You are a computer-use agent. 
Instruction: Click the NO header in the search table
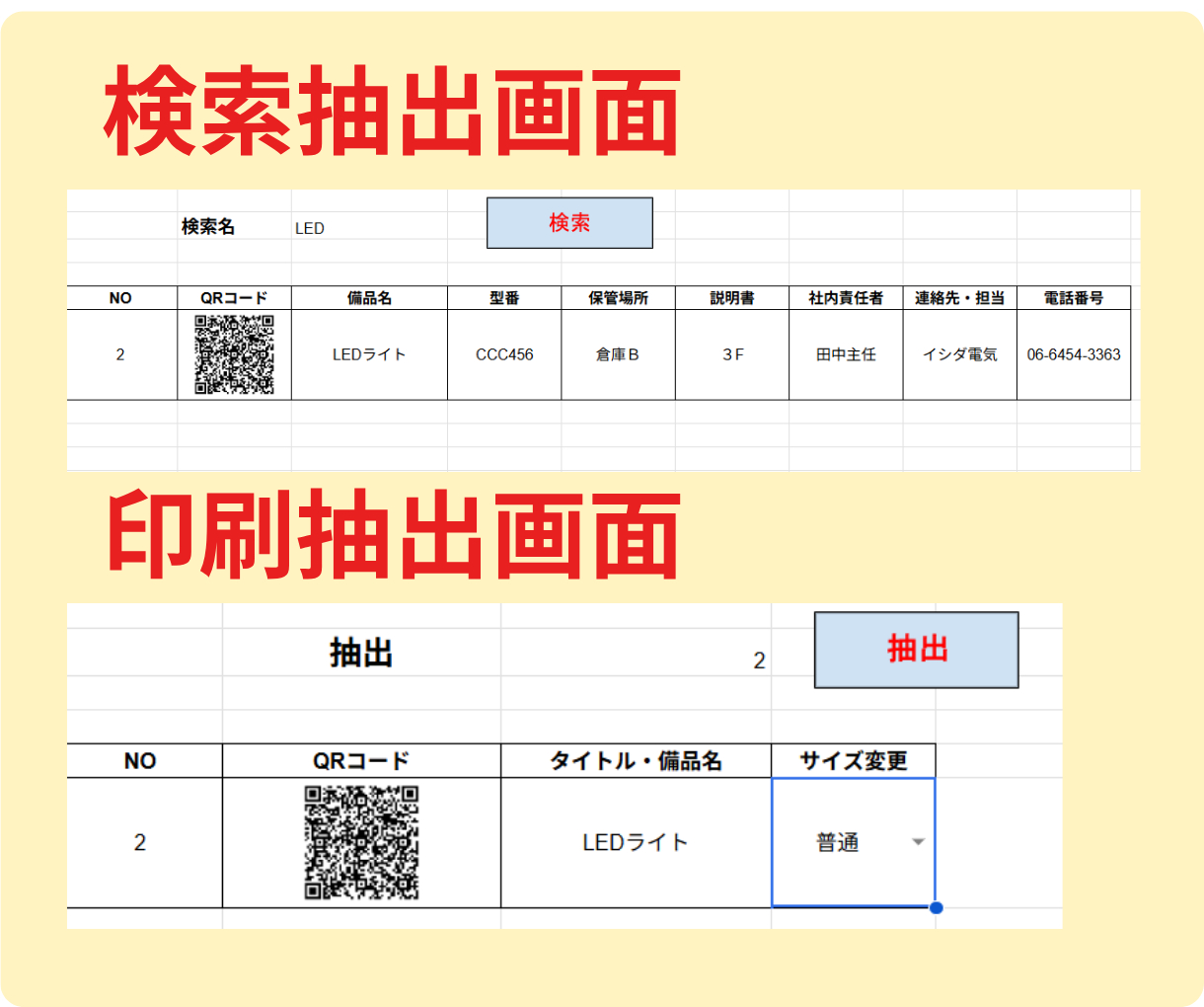point(121,298)
